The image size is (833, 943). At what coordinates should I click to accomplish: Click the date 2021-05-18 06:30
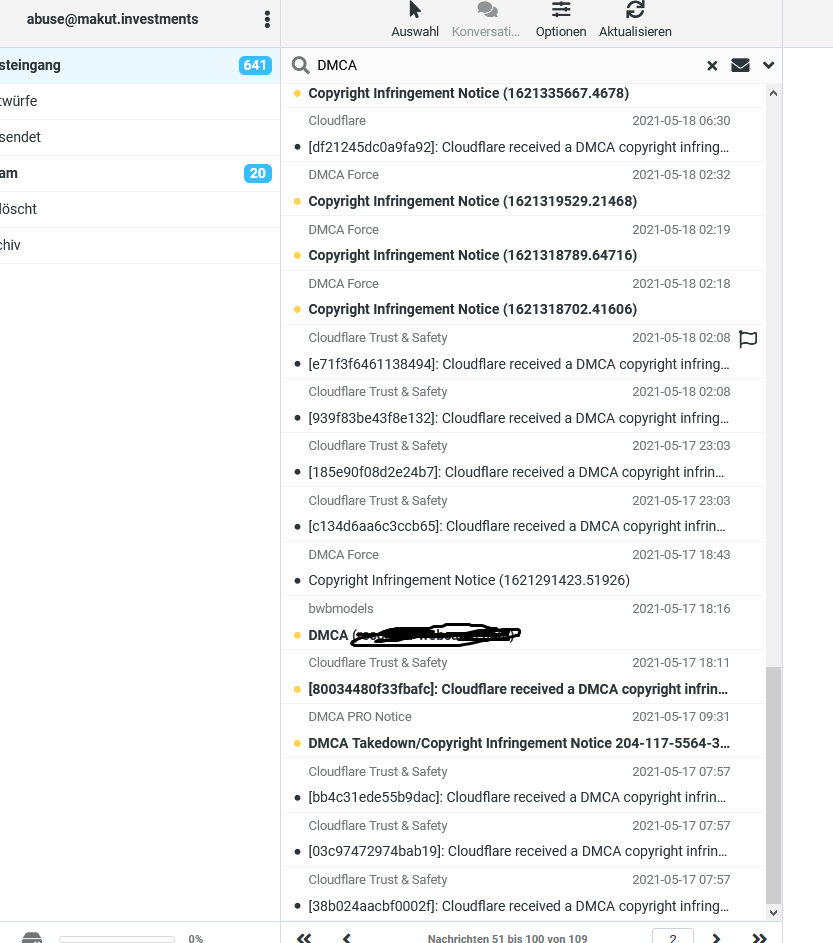pos(681,121)
